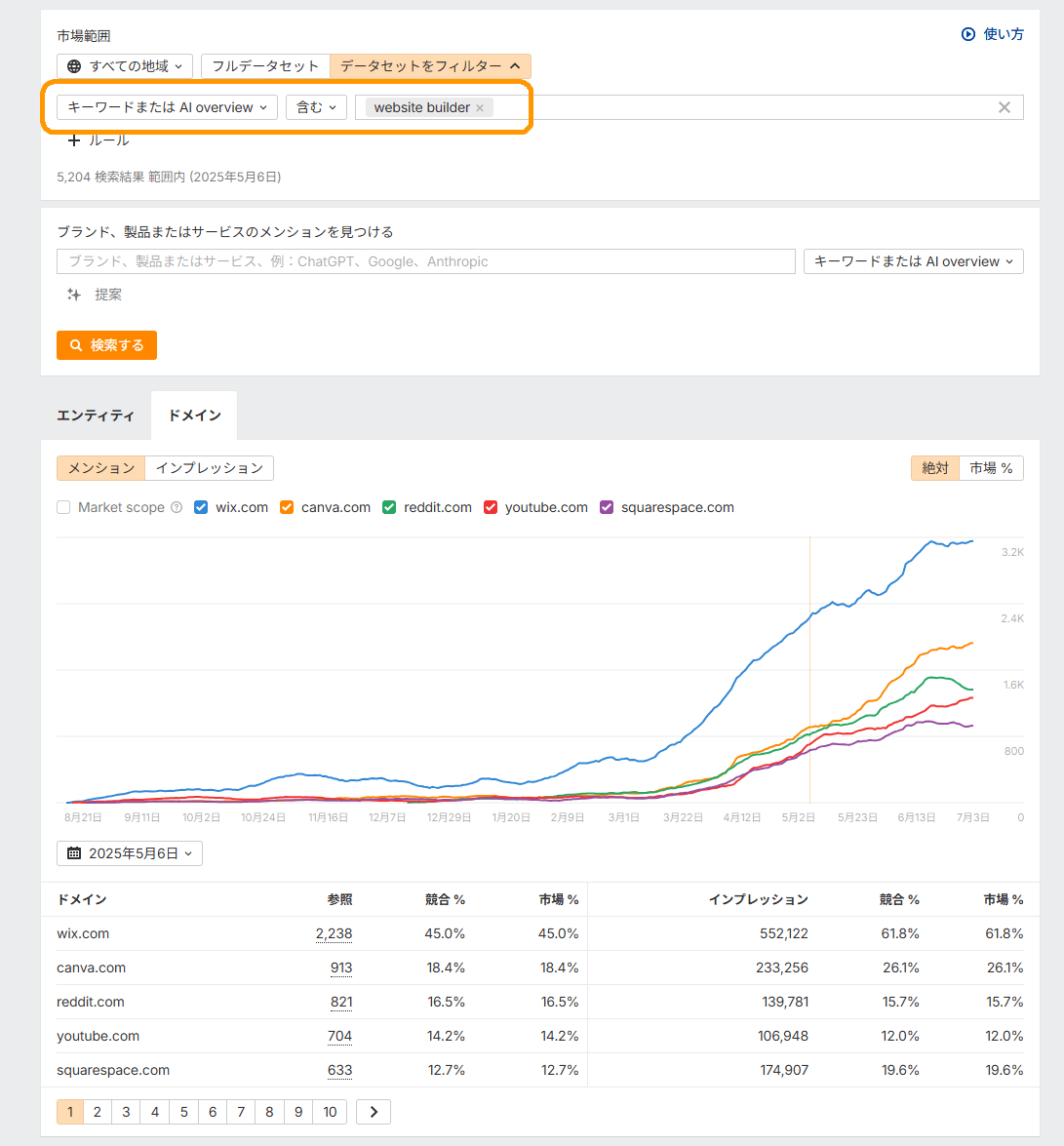Click the calendar icon in the date picker

click(x=74, y=853)
